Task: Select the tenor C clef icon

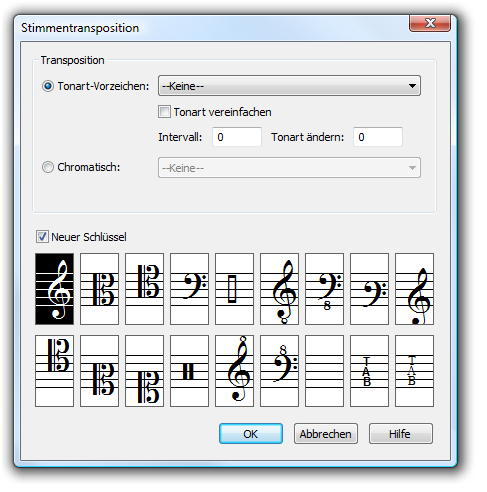Action: click(x=144, y=289)
